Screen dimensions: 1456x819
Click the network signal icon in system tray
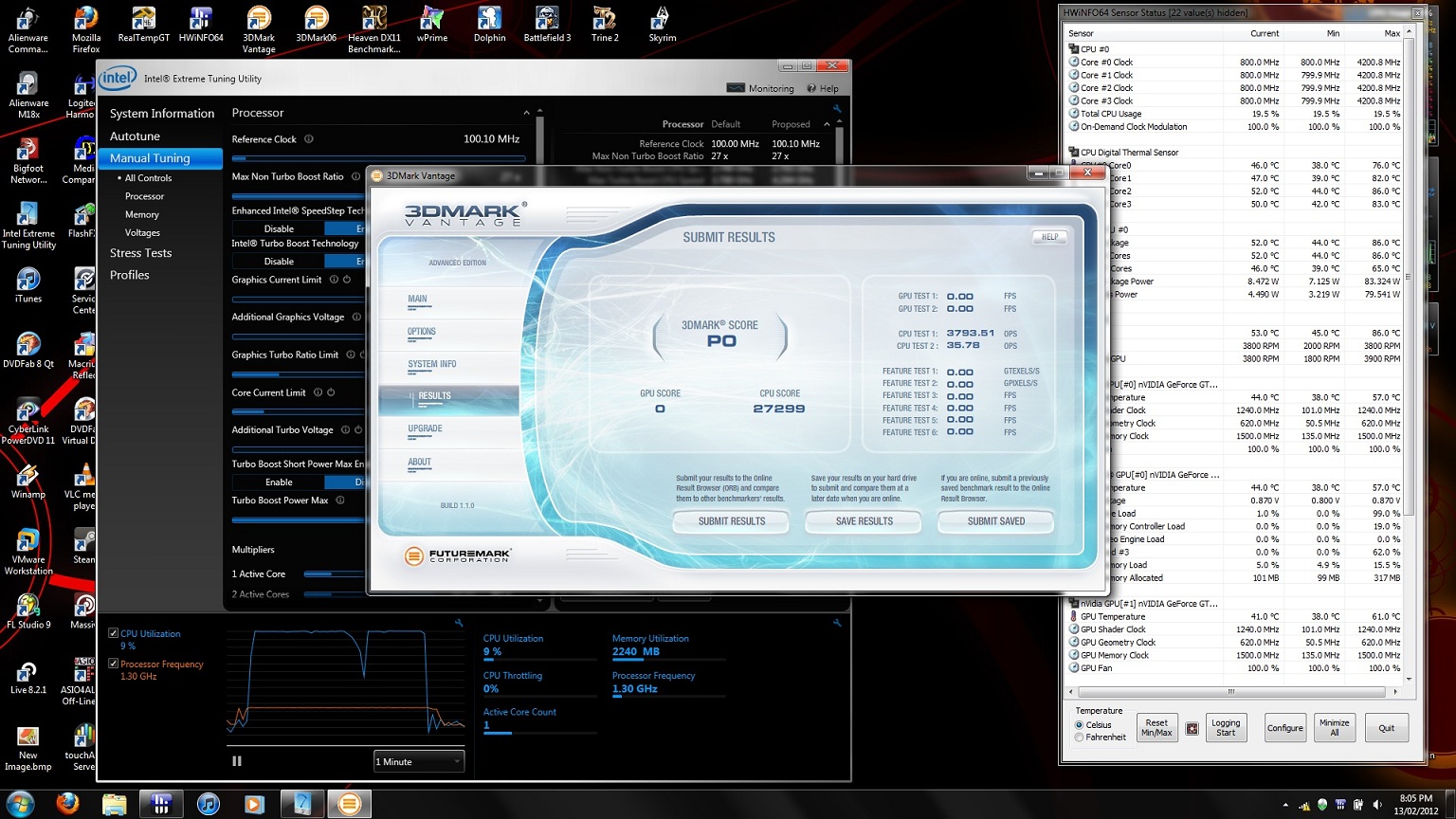(1305, 805)
